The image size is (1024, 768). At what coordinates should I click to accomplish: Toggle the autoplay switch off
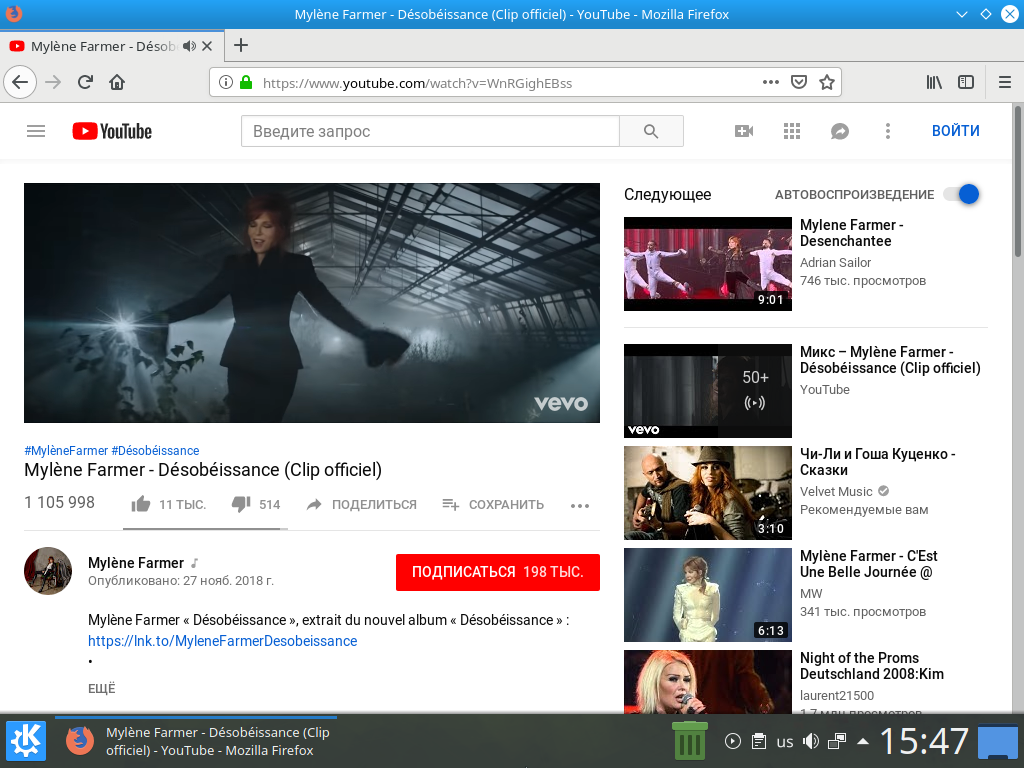pos(961,195)
